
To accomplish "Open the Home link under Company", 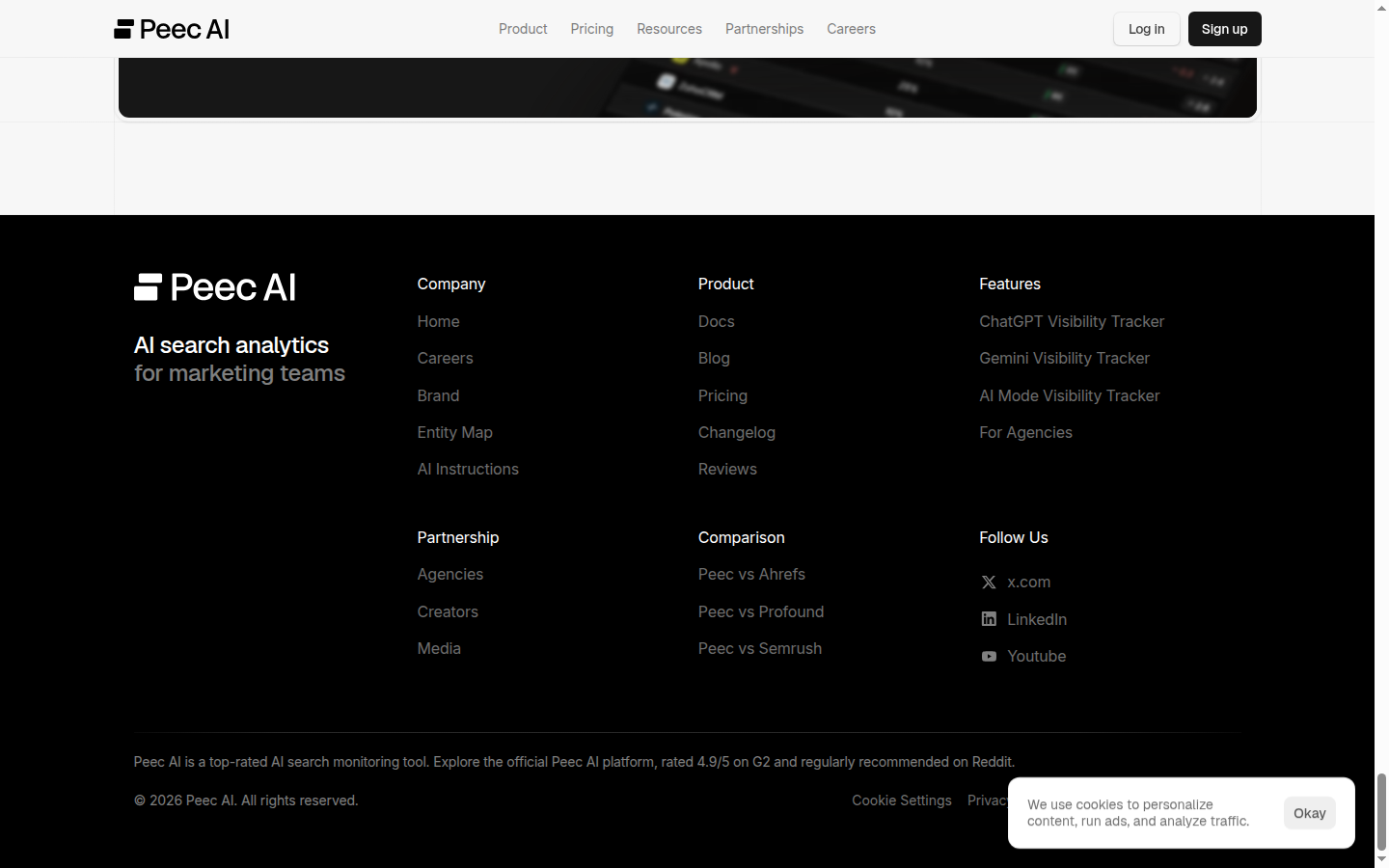I will click(439, 321).
